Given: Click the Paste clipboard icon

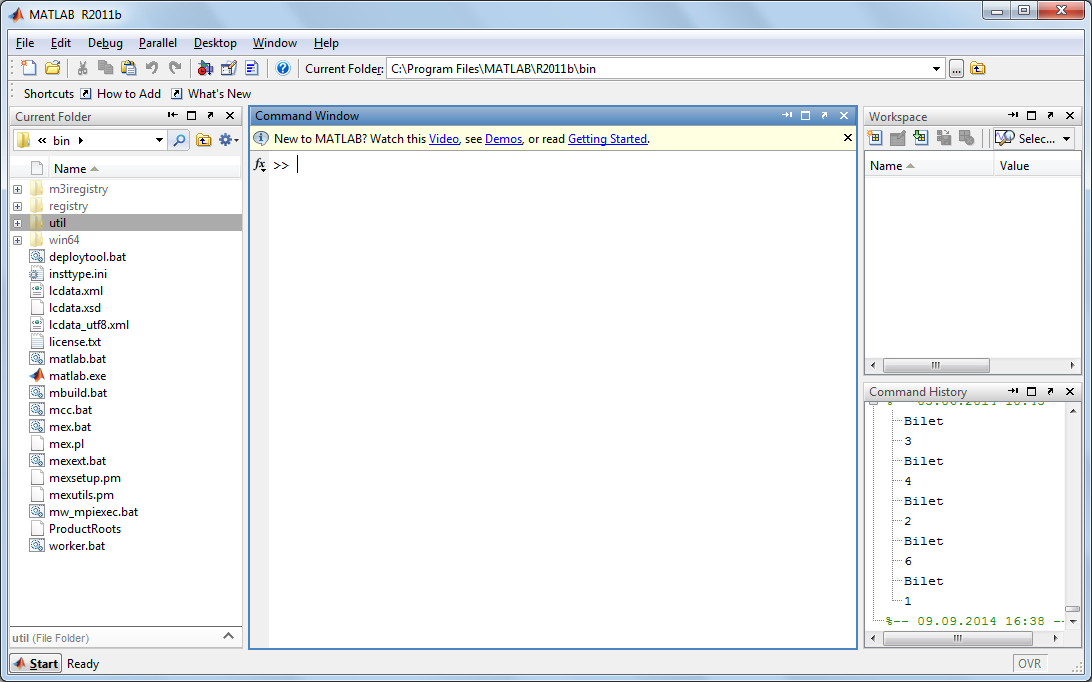Looking at the screenshot, I should click(128, 68).
